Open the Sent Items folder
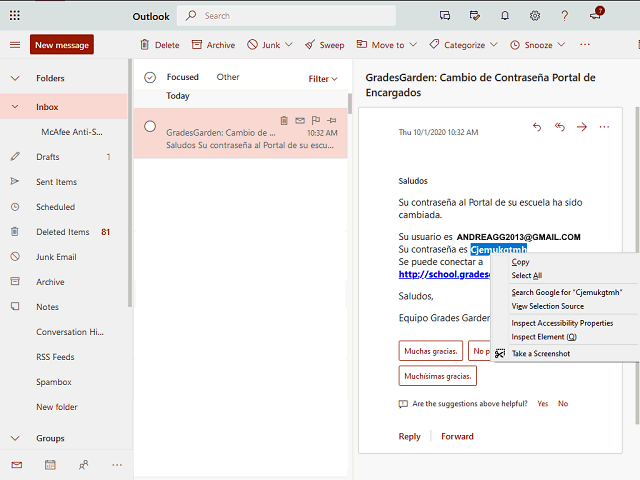Viewport: 640px width, 480px height. (64, 182)
